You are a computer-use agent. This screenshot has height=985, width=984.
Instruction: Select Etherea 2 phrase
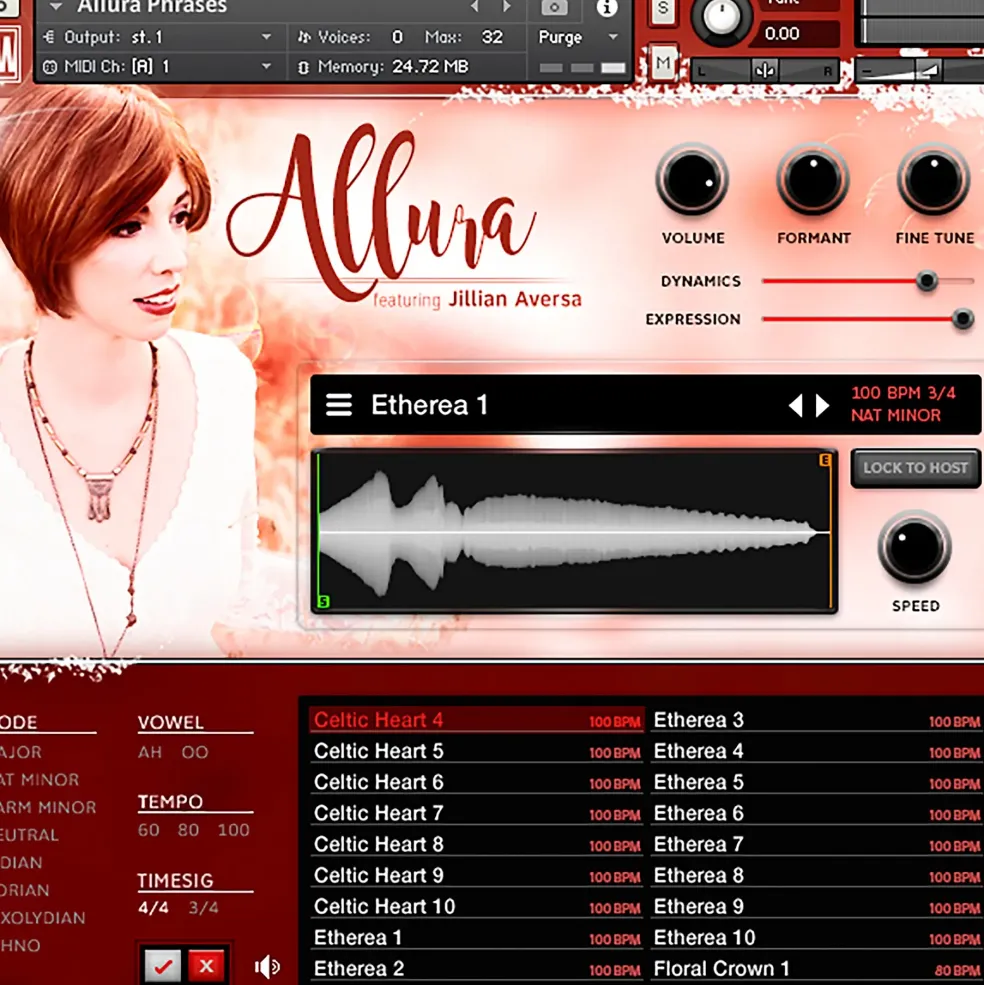477,969
